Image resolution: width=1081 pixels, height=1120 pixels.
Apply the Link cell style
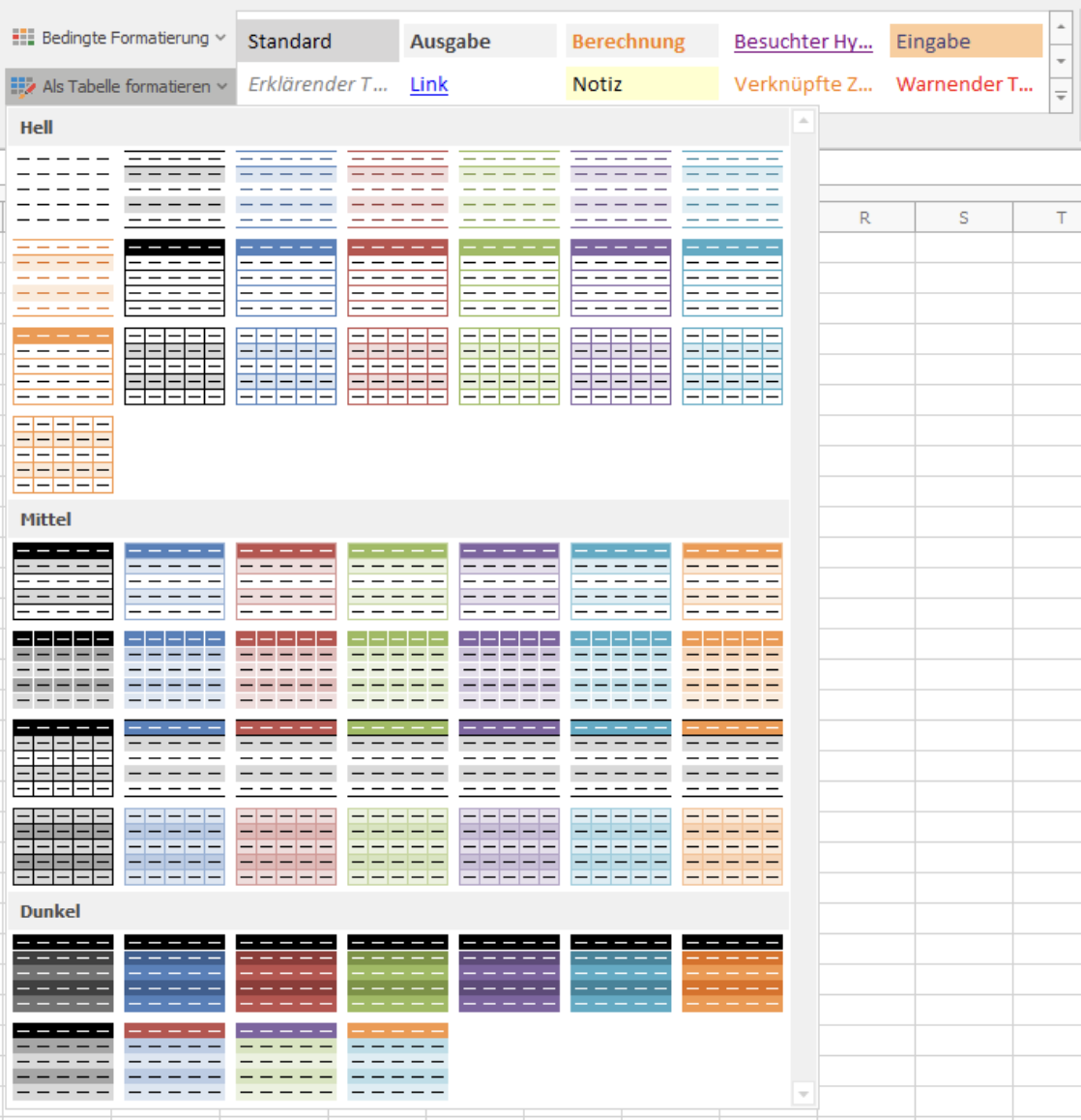tap(480, 84)
